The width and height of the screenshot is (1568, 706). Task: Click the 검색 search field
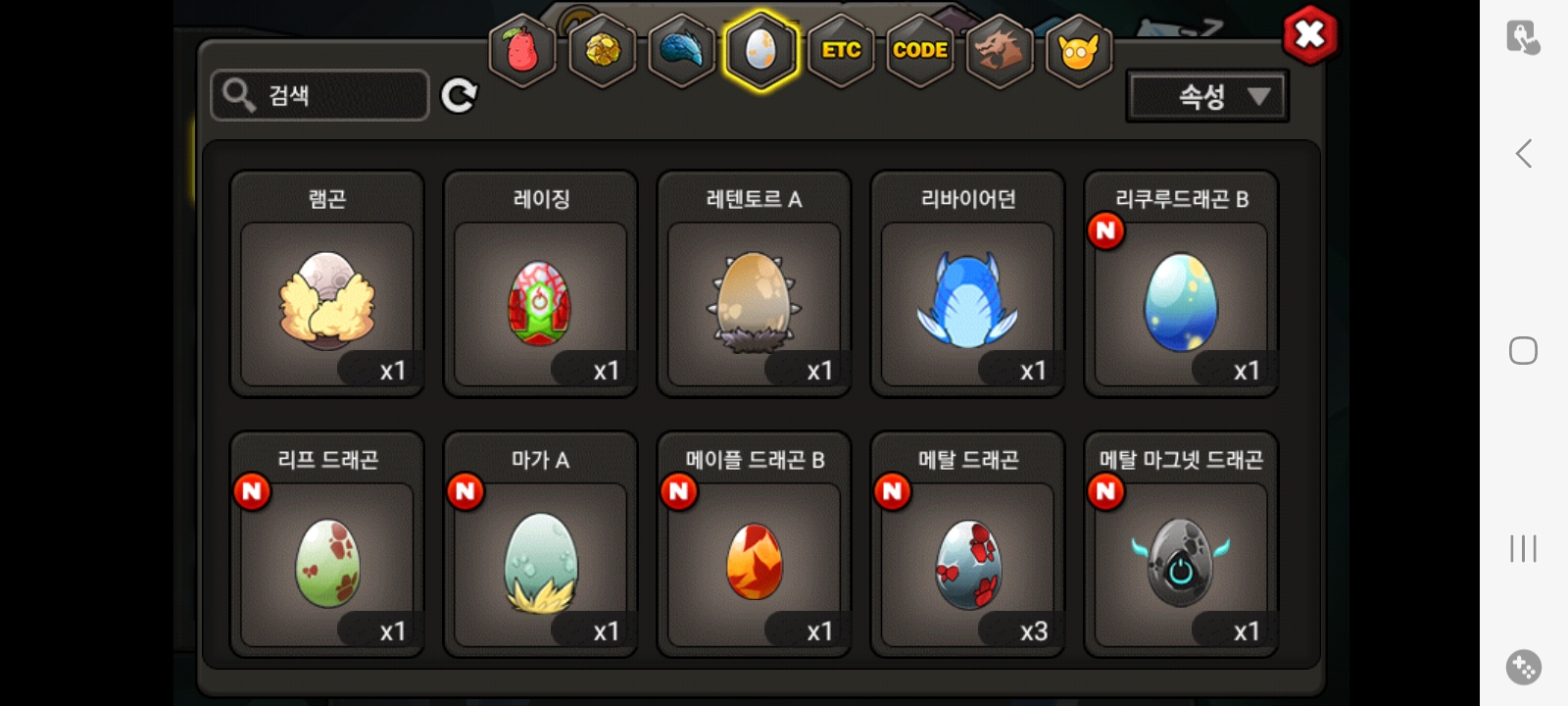pos(319,95)
